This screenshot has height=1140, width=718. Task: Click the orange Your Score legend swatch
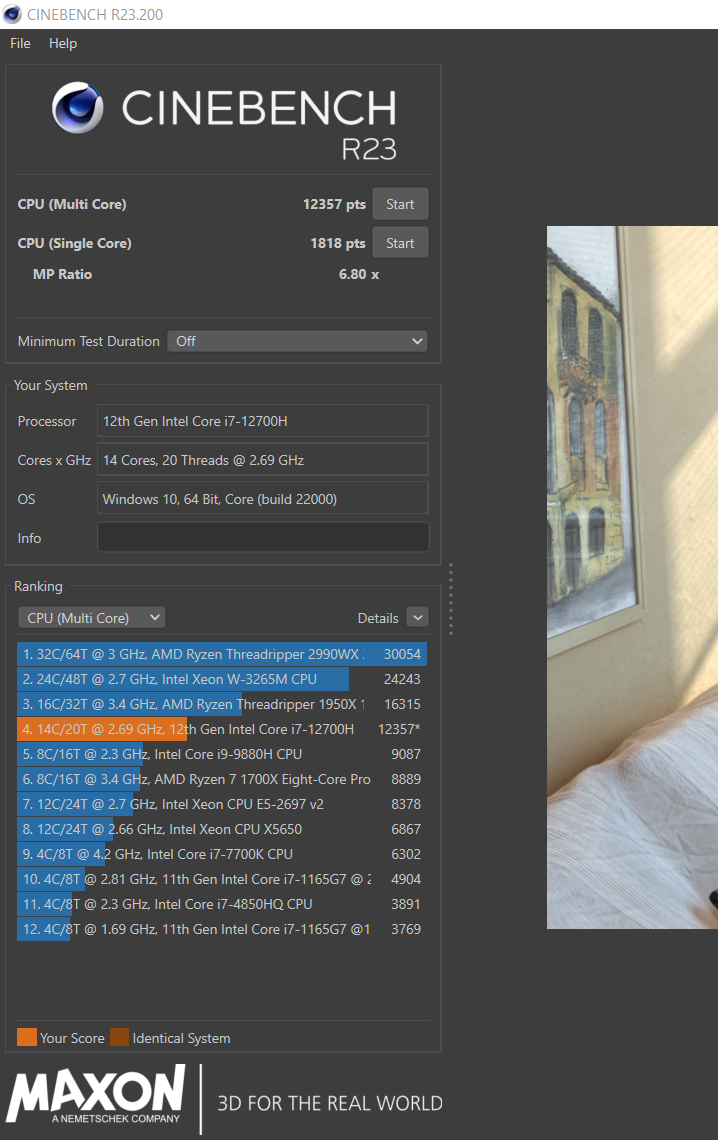click(27, 1037)
